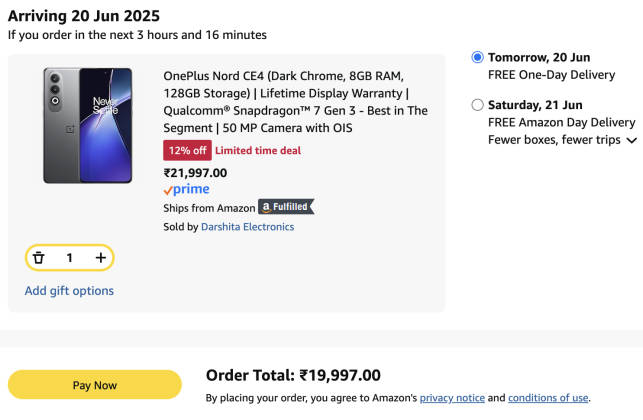Click the red 12% off badge

(x=186, y=150)
